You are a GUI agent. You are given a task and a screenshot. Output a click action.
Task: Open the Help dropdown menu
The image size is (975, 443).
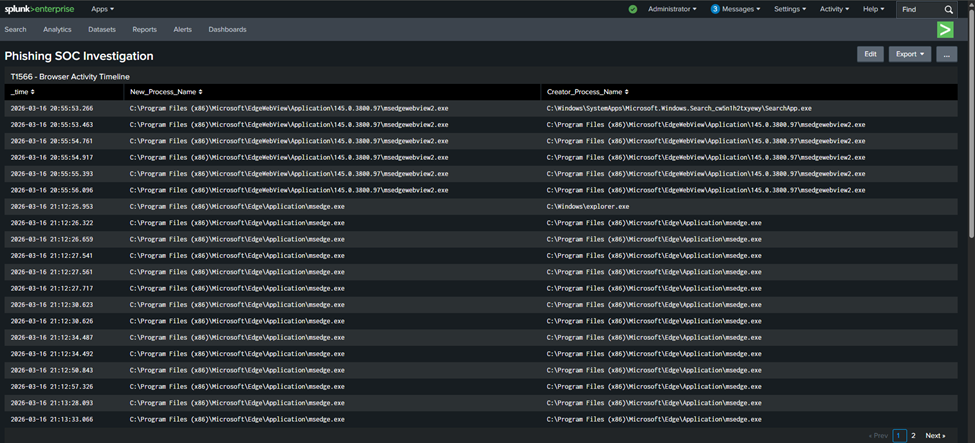[x=874, y=9]
